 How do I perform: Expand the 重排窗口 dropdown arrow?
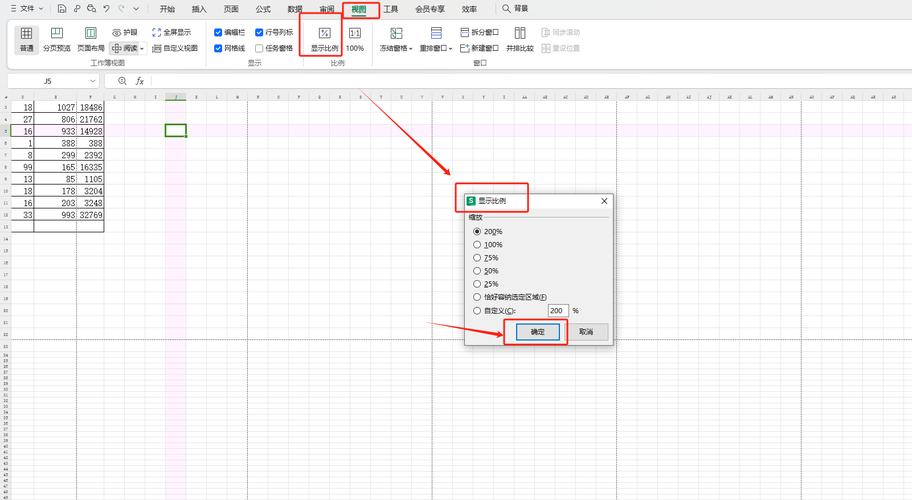click(x=450, y=49)
